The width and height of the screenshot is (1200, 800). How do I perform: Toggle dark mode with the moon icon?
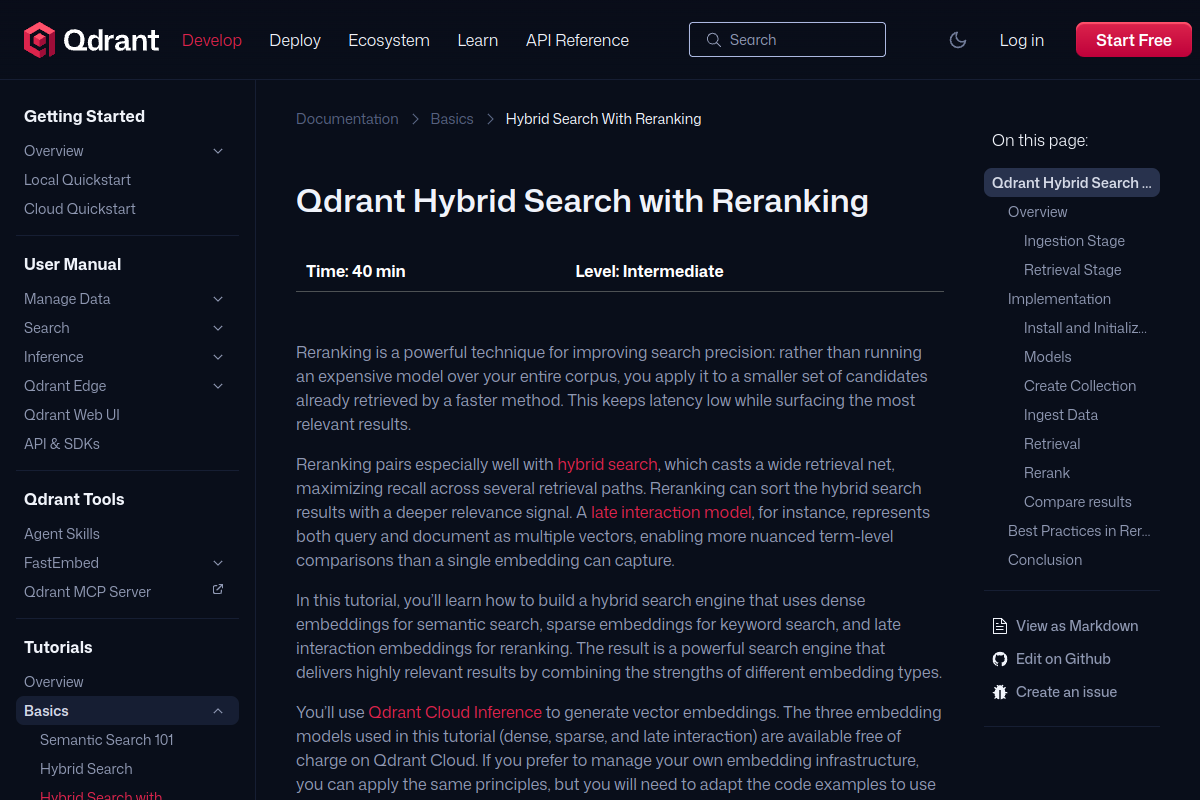[x=958, y=40]
